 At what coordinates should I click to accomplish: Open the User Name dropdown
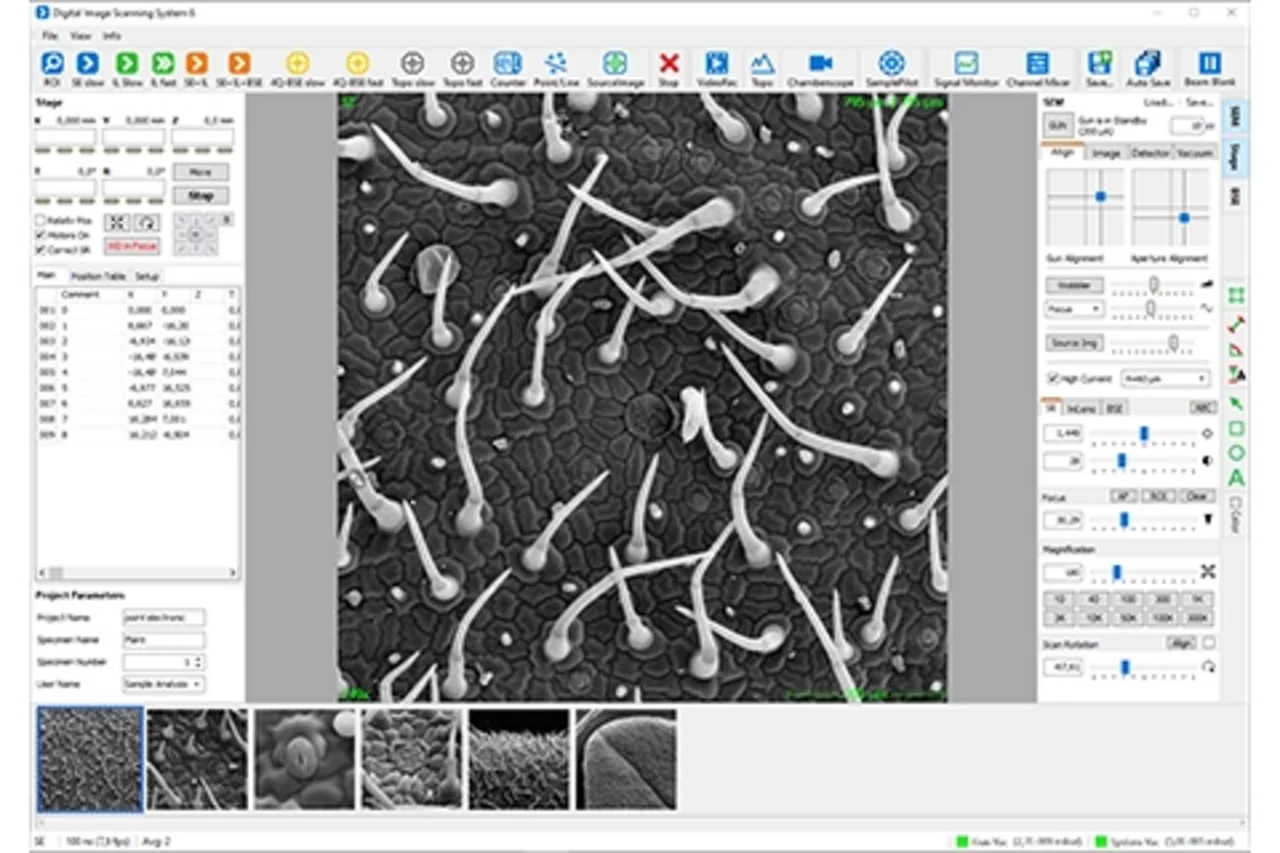coord(163,684)
